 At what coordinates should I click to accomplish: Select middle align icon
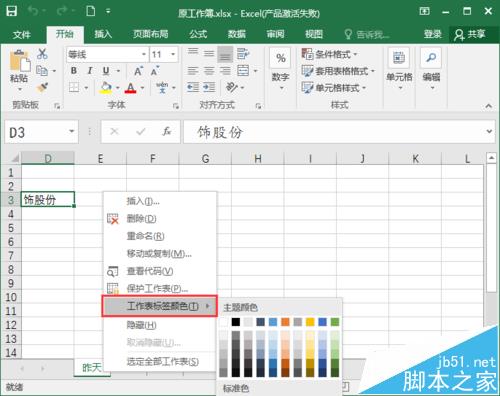[209, 53]
